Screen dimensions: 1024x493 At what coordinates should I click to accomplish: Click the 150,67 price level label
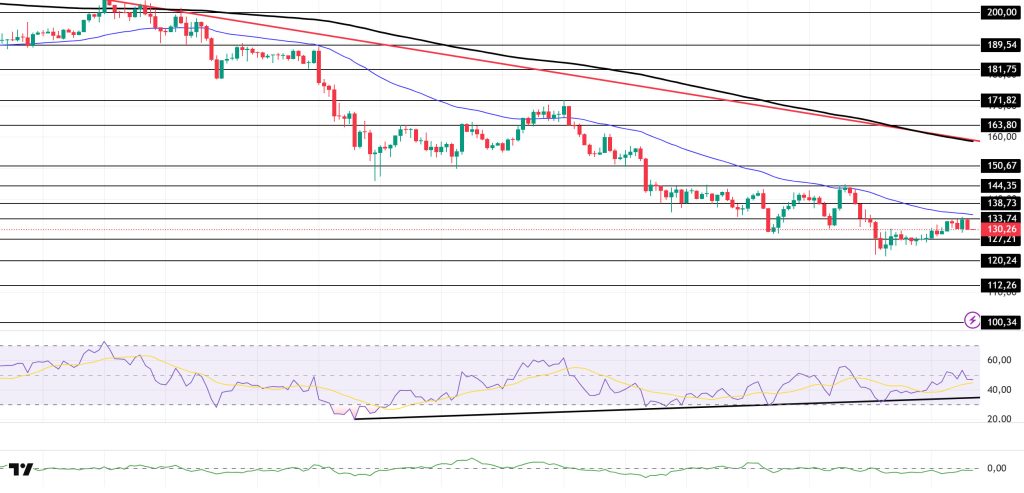[x=1001, y=165]
